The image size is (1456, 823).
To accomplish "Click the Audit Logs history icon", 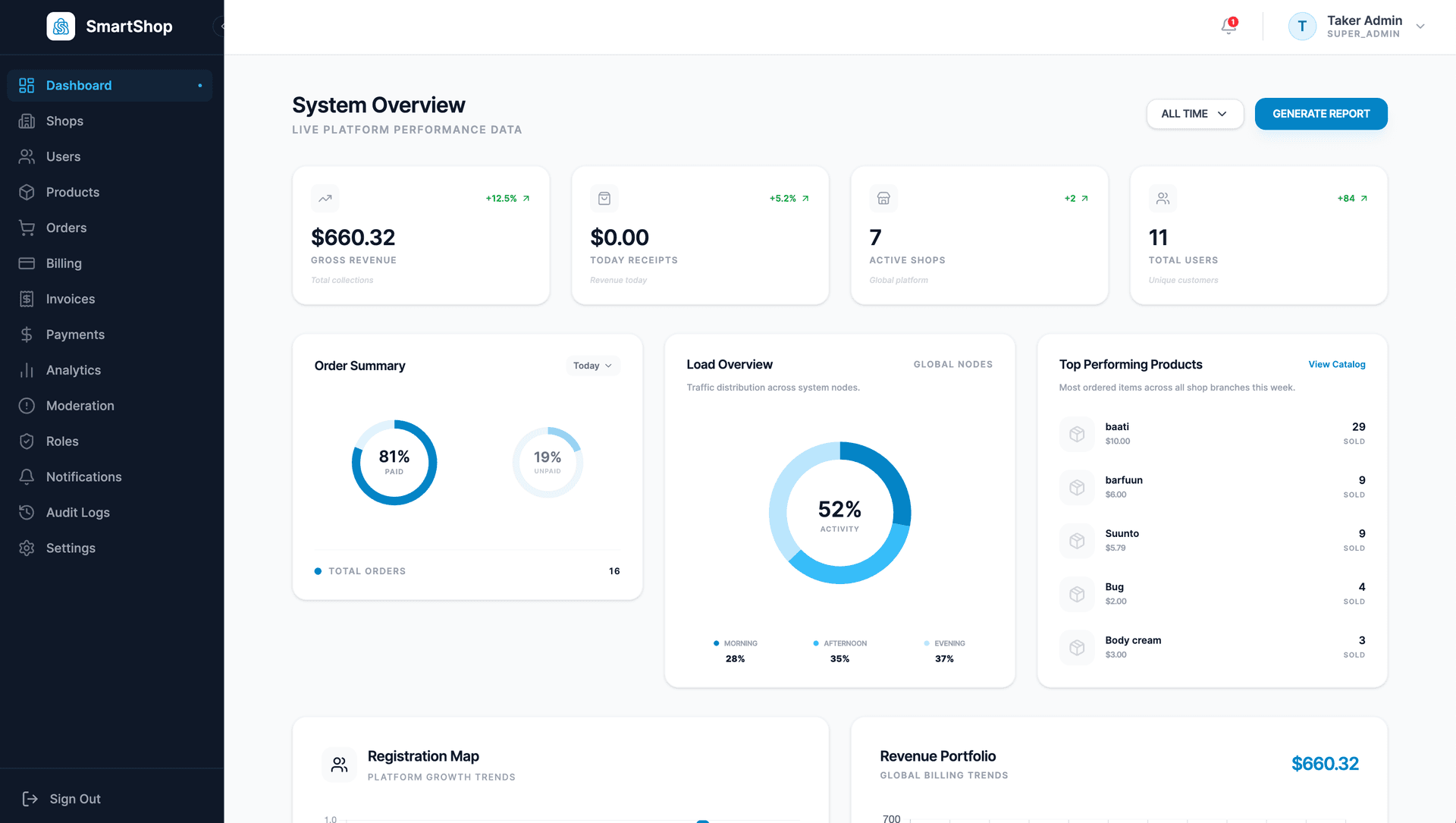I will [27, 513].
